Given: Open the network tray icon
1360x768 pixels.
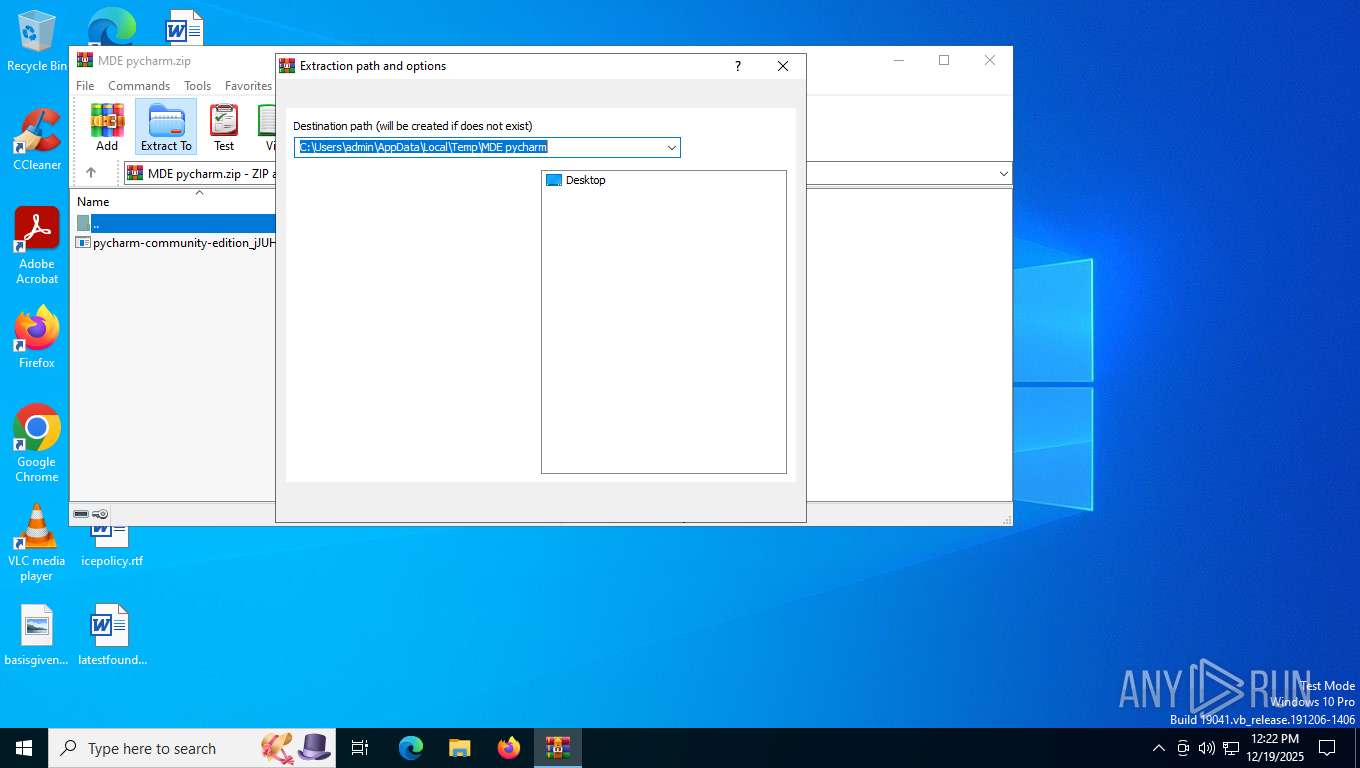Looking at the screenshot, I should 1231,748.
